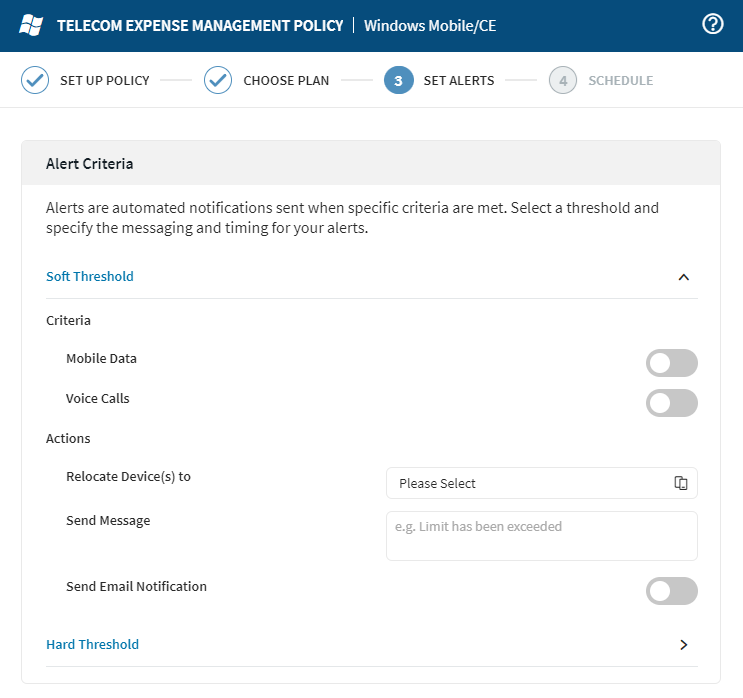Click the Soft Threshold link

pyautogui.click(x=90, y=277)
